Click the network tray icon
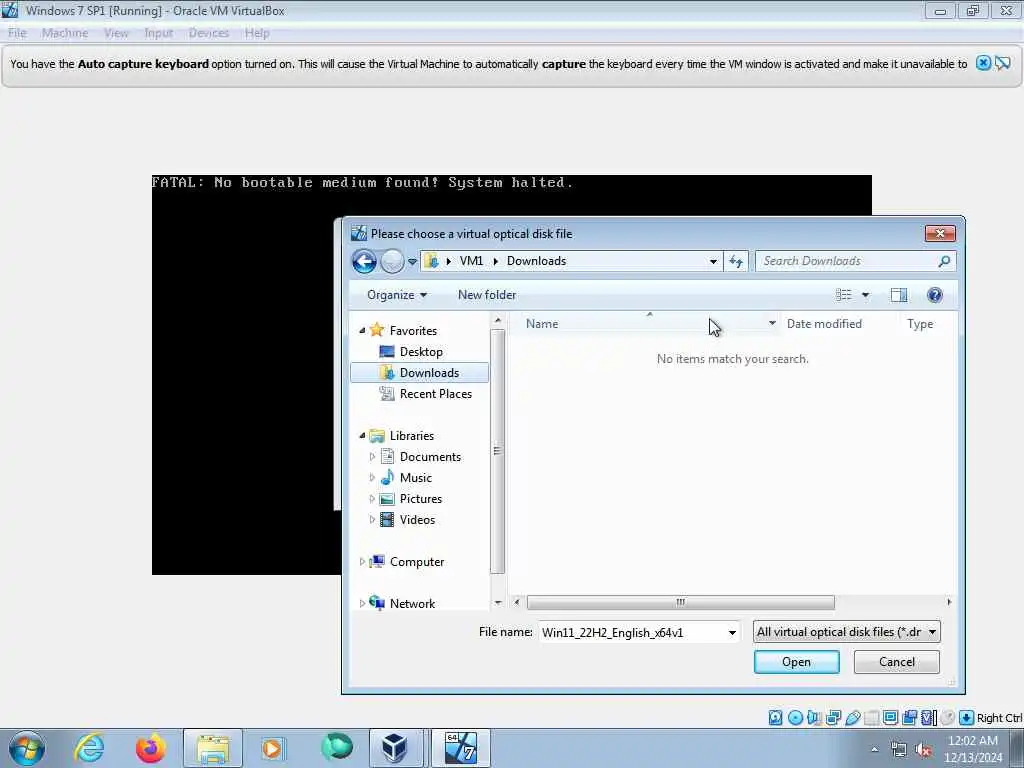Screen dimensions: 1024x768 (899, 750)
